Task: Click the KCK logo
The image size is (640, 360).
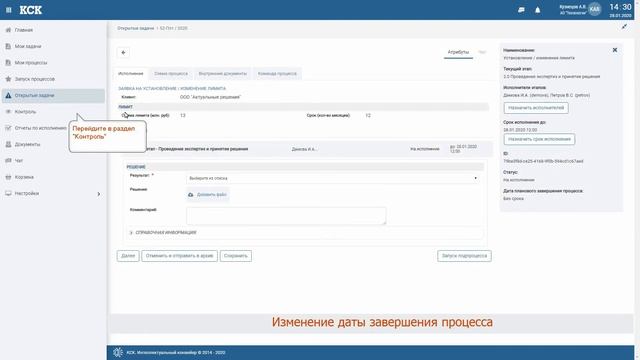Action: (31, 10)
